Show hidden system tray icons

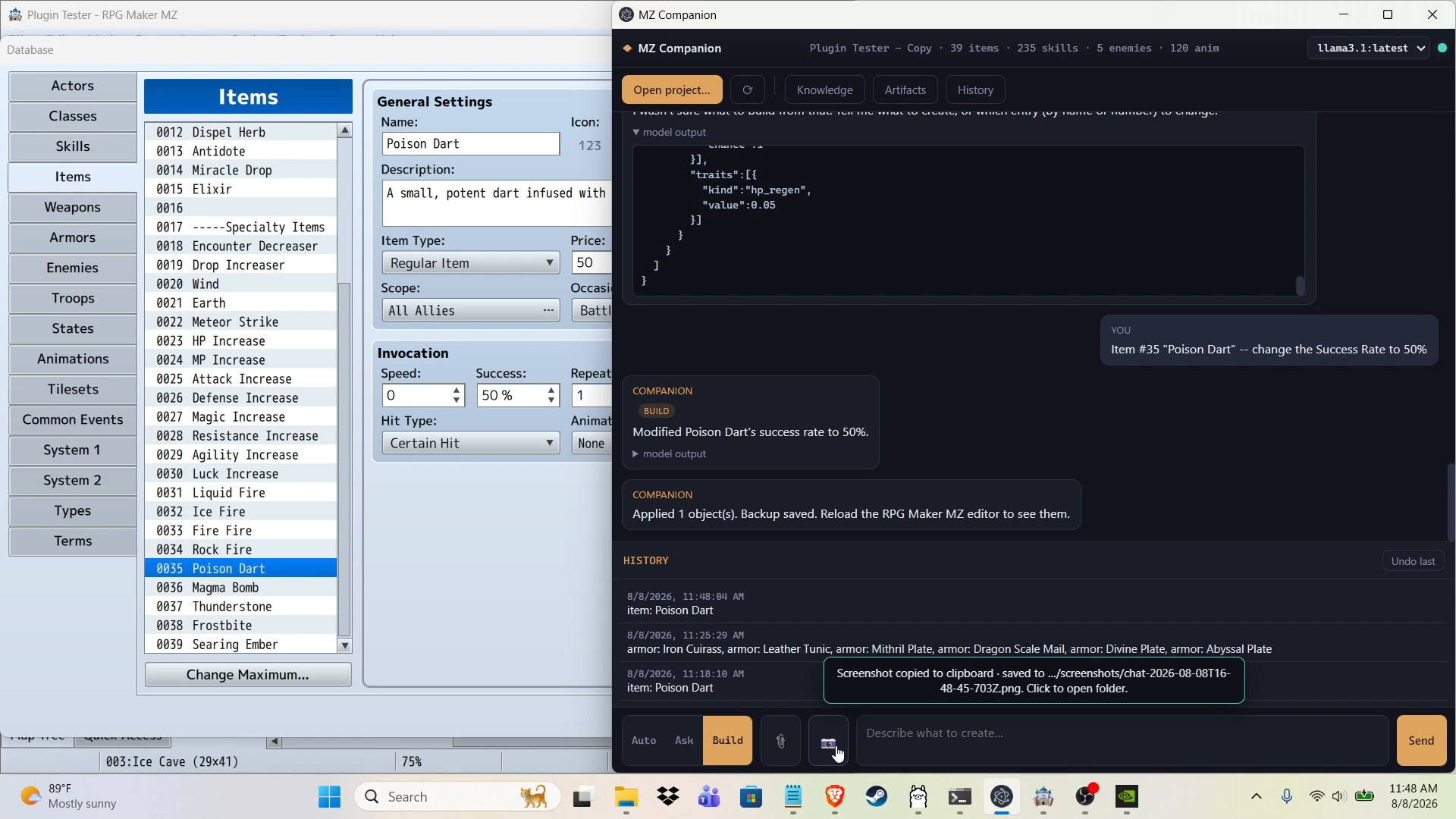(x=1257, y=796)
